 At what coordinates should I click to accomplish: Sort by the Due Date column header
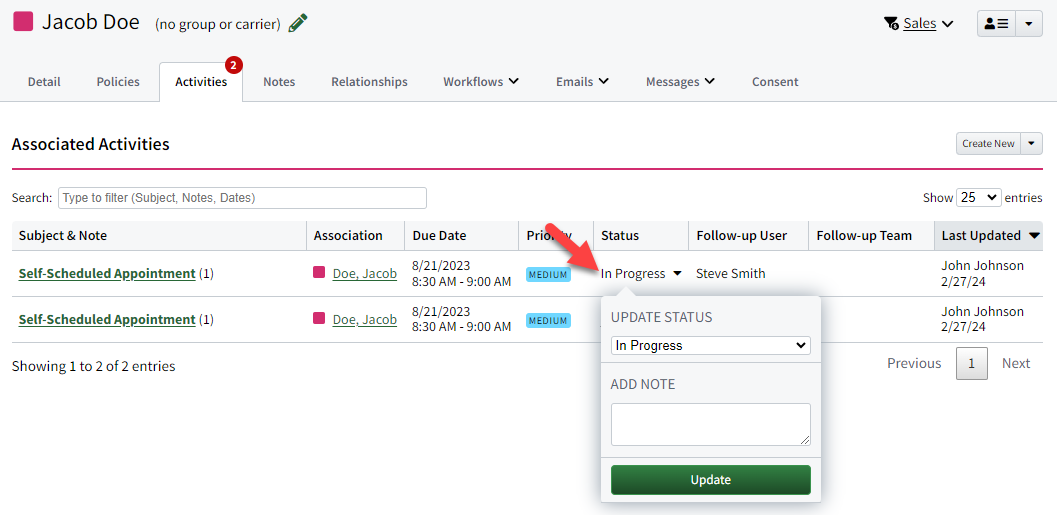tap(462, 235)
